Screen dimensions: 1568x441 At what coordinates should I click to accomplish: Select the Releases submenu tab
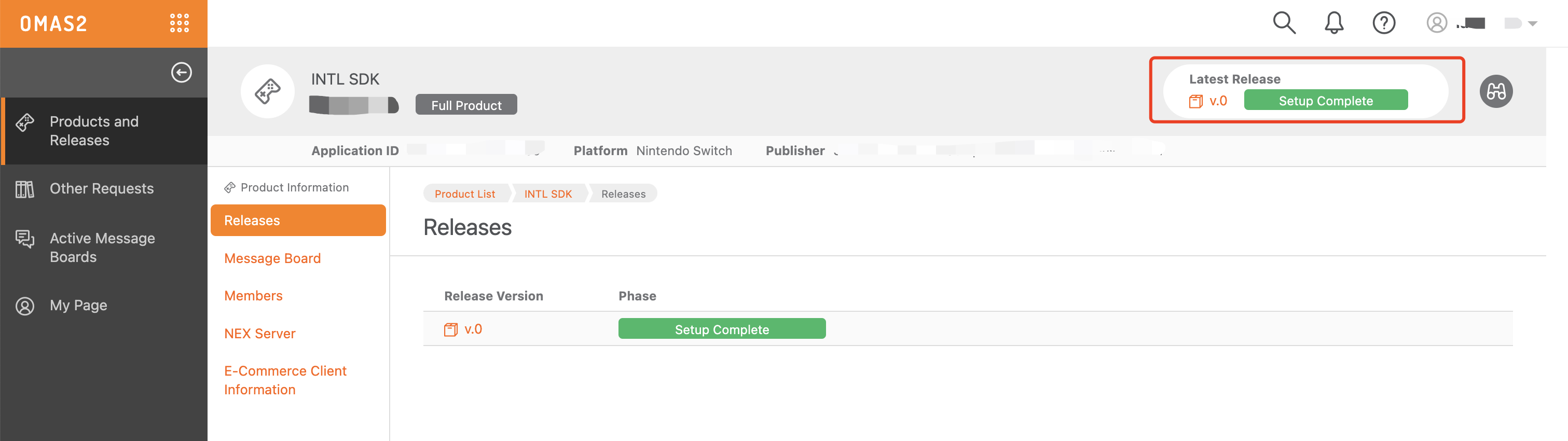(x=298, y=220)
